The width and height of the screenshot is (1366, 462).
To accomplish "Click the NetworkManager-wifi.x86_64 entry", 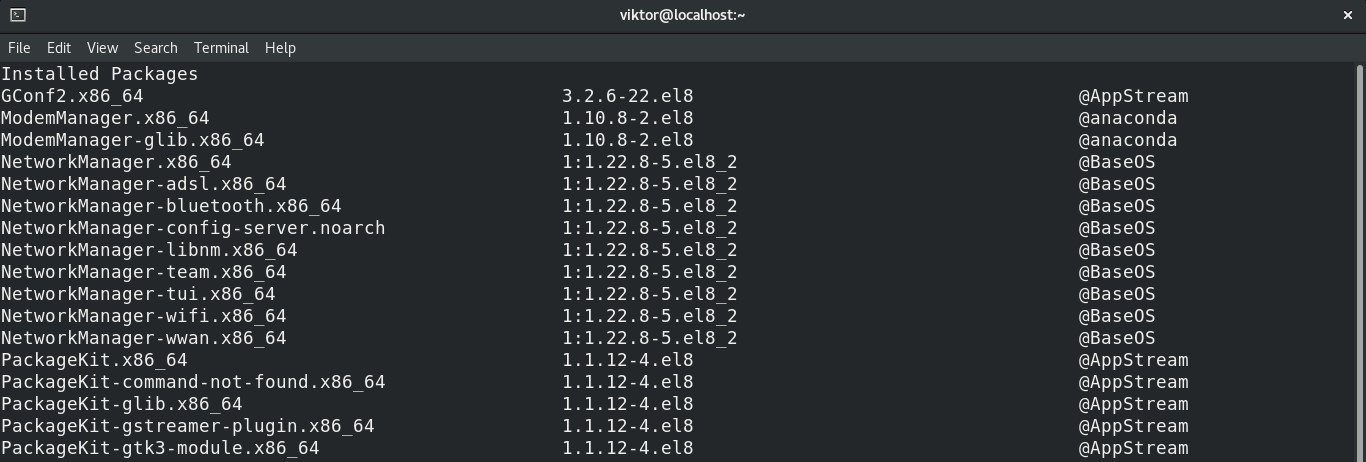I will 144,316.
